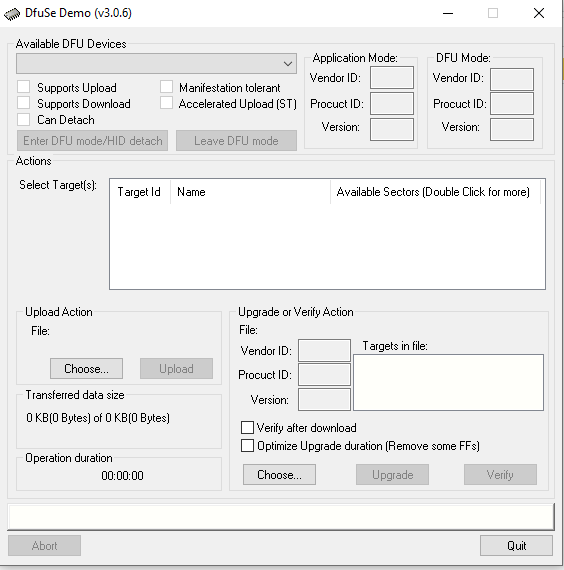Click DFU Mode Procuct ID field
This screenshot has height=570, width=564.
[x=512, y=104]
